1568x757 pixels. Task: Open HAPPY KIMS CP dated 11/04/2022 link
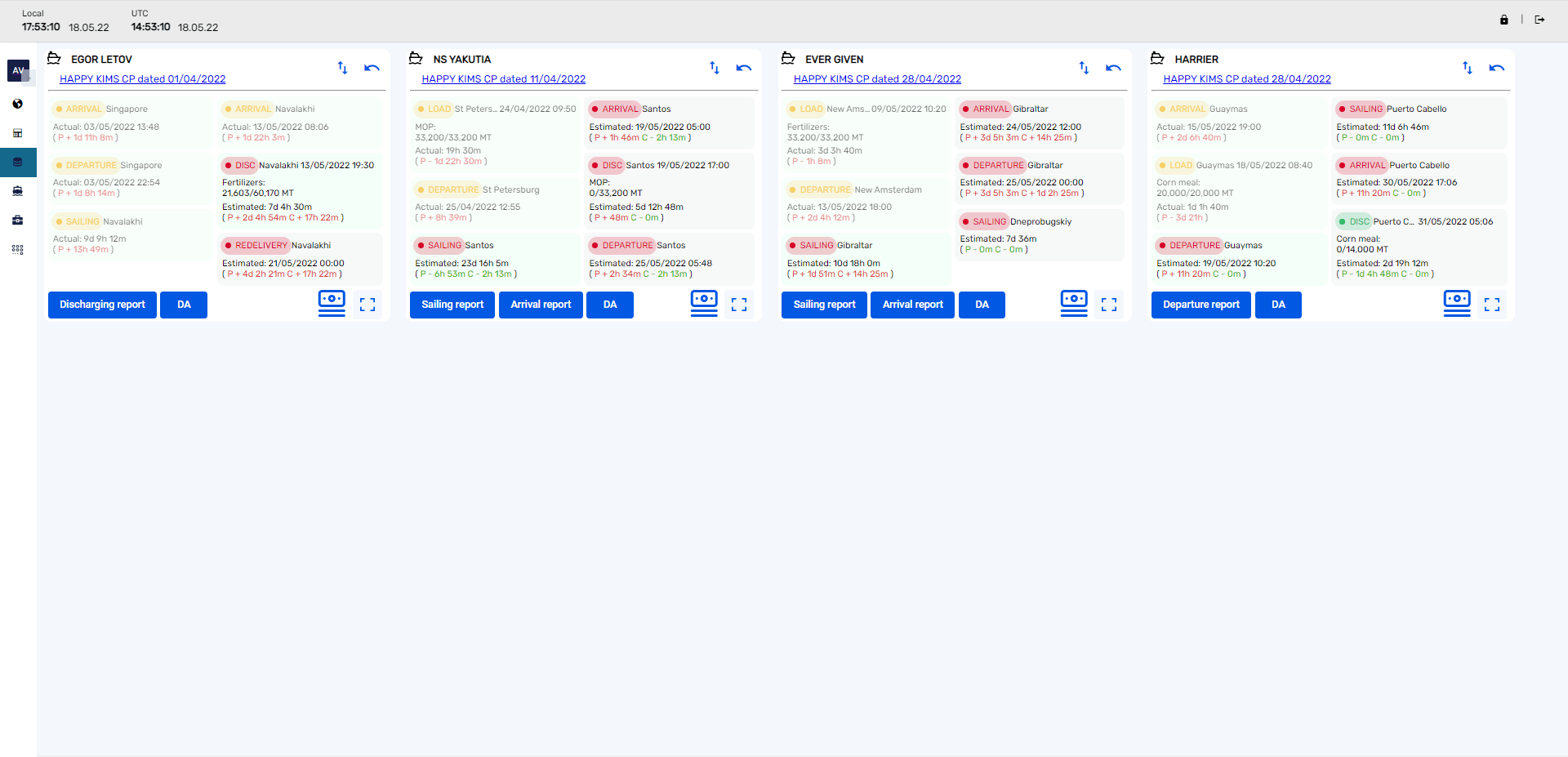tap(504, 79)
